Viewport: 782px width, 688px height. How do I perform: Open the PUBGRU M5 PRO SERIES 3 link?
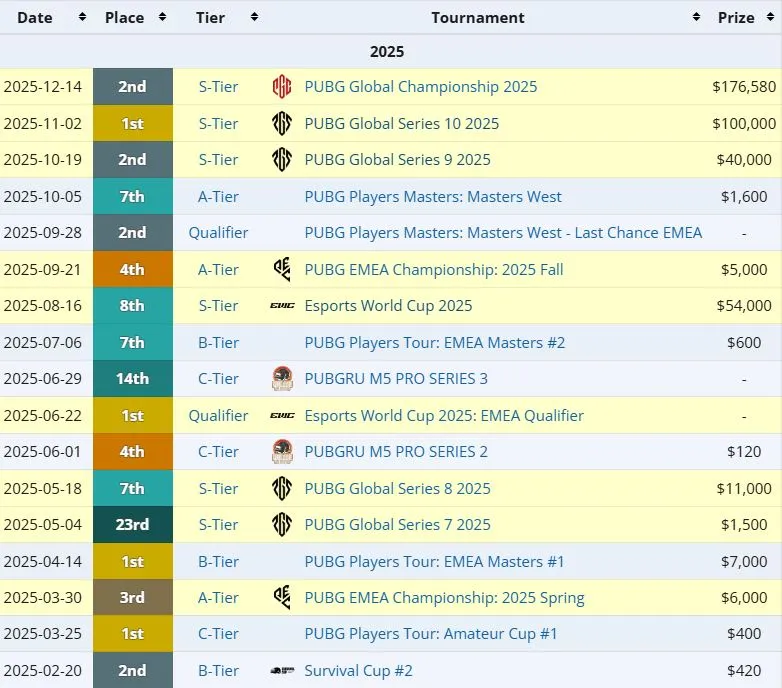point(396,379)
